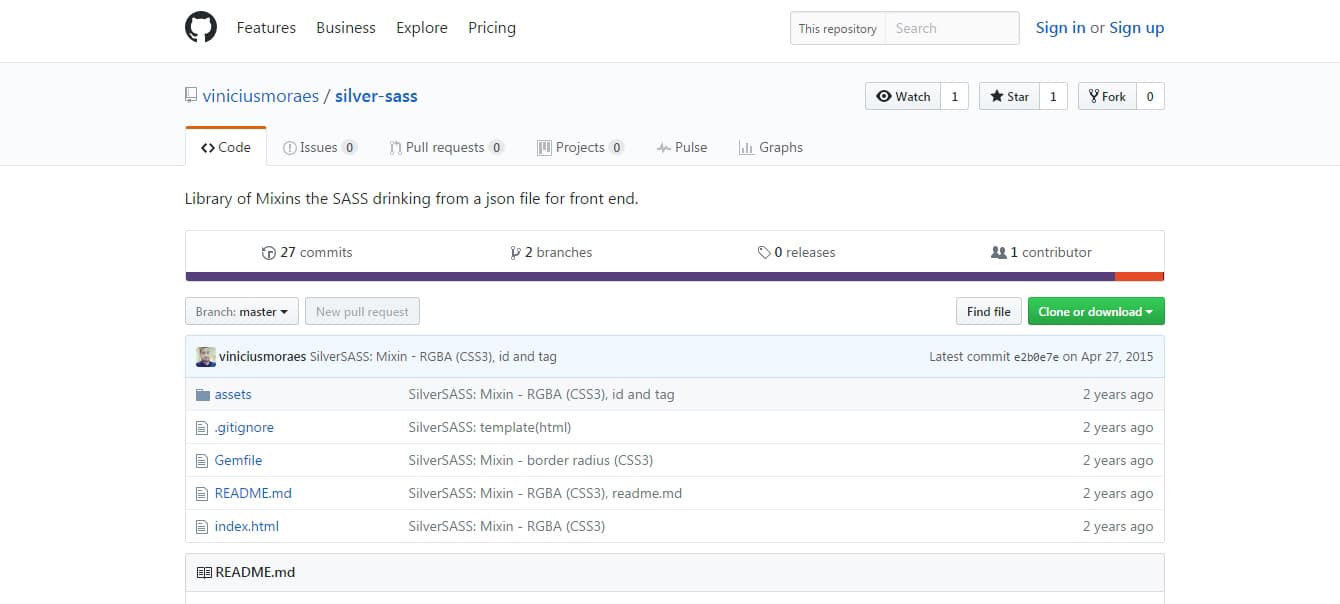Click the New pull request button
The image size is (1340, 604).
click(362, 312)
